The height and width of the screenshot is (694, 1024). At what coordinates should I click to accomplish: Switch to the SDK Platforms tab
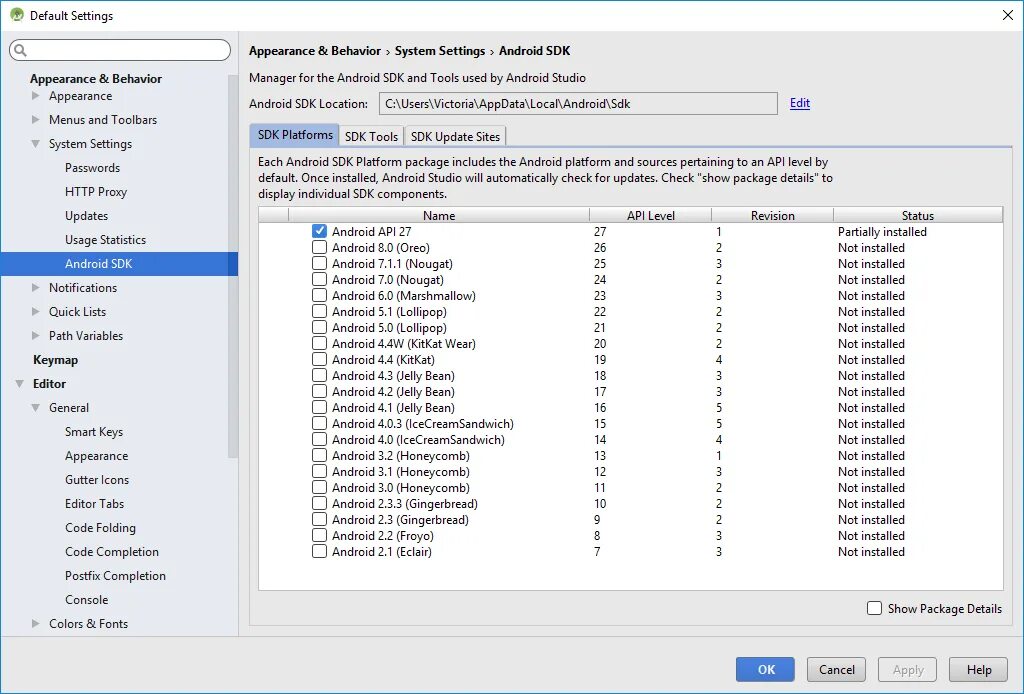pyautogui.click(x=295, y=135)
